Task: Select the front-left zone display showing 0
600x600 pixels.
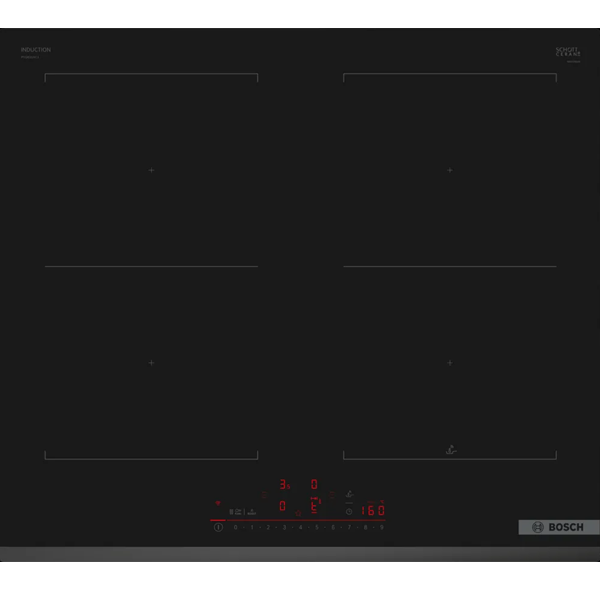Action: (282, 506)
